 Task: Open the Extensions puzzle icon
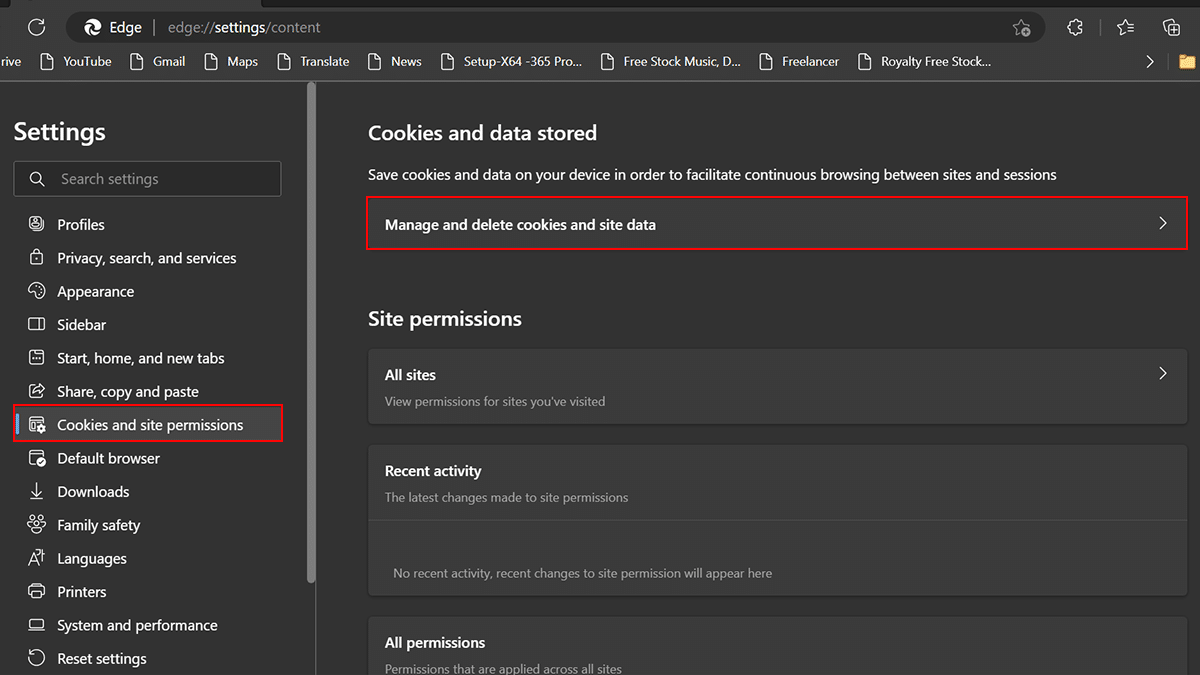1075,28
